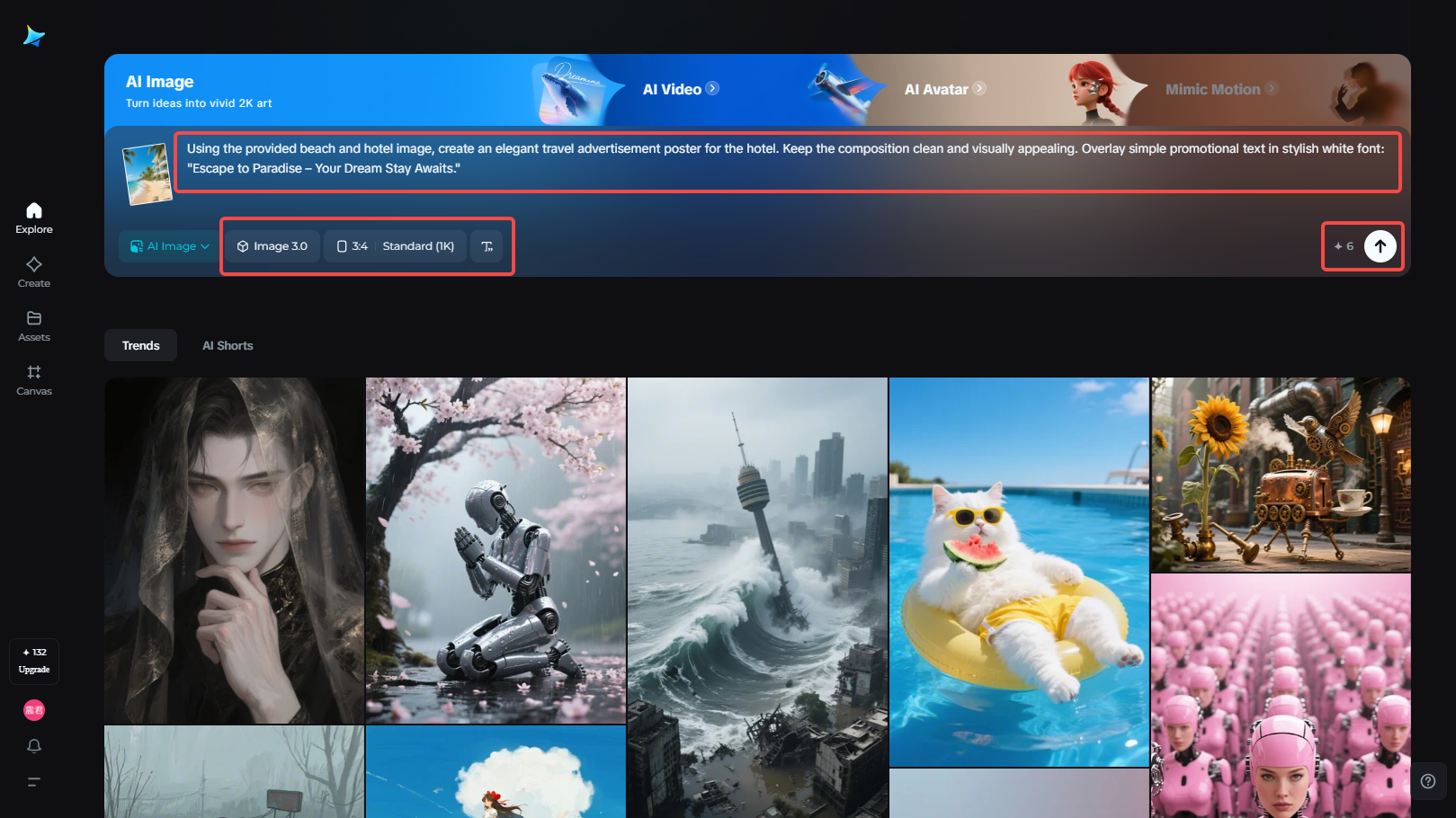This screenshot has height=818, width=1456.
Task: Click the uploaded beach reference thumbnail
Action: click(147, 174)
